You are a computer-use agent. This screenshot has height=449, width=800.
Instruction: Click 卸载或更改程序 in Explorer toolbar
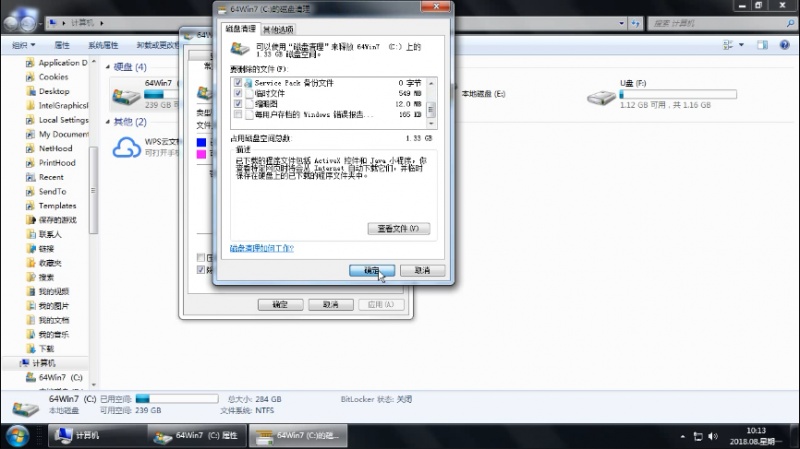pyautogui.click(x=158, y=45)
